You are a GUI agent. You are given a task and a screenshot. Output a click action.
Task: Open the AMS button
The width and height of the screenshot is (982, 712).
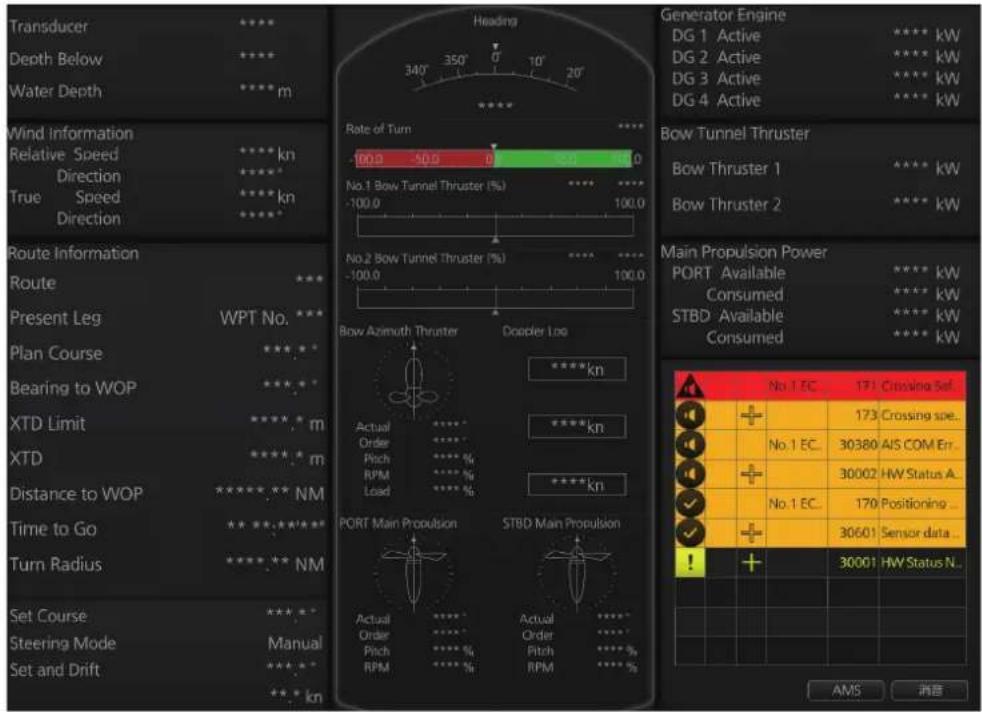pos(846,690)
